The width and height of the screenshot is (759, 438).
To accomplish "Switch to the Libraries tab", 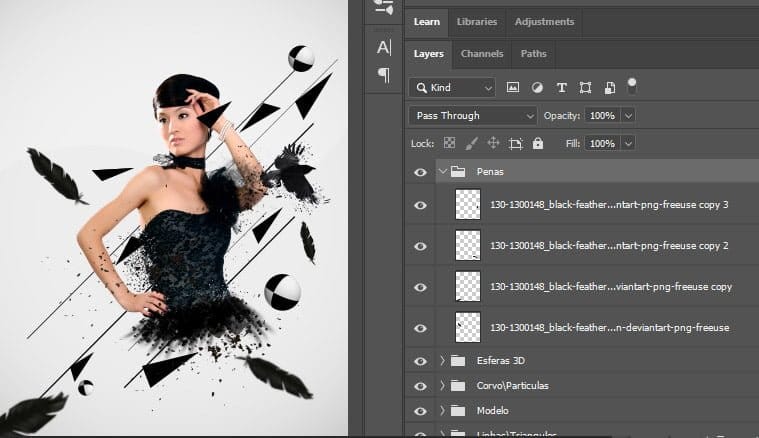I will pos(477,22).
